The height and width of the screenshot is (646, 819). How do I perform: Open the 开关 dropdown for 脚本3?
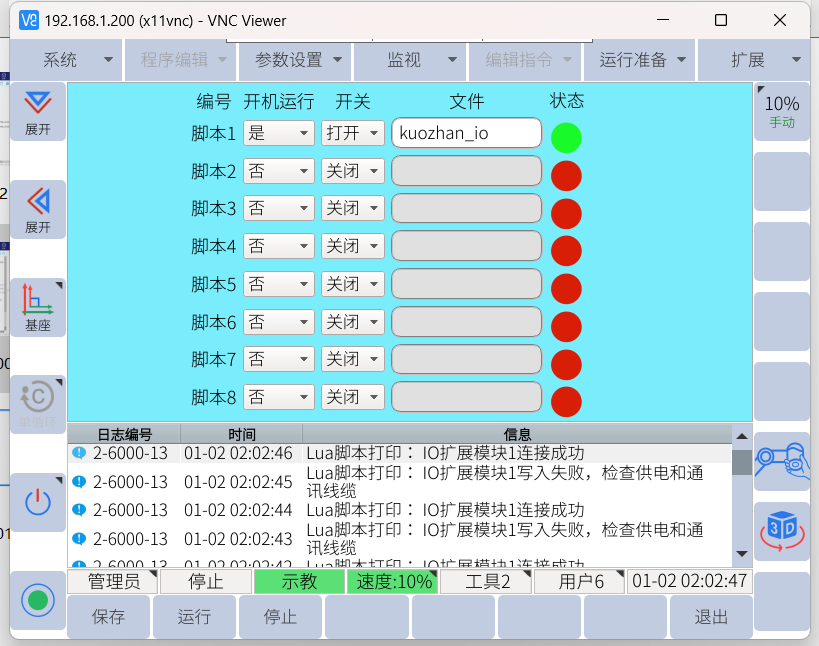click(x=352, y=208)
